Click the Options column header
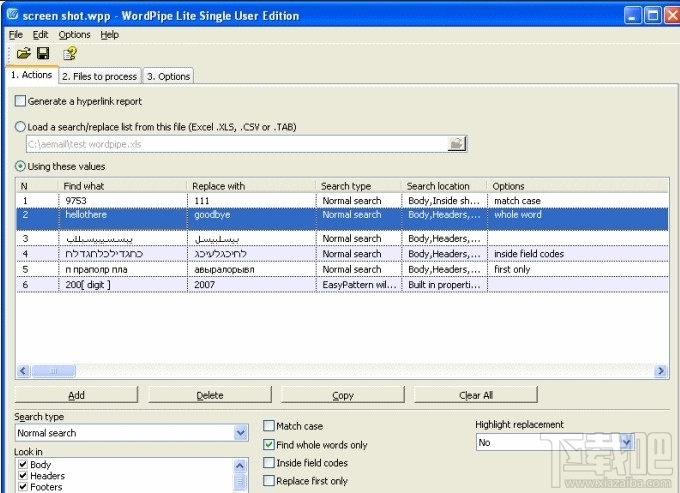 577,186
